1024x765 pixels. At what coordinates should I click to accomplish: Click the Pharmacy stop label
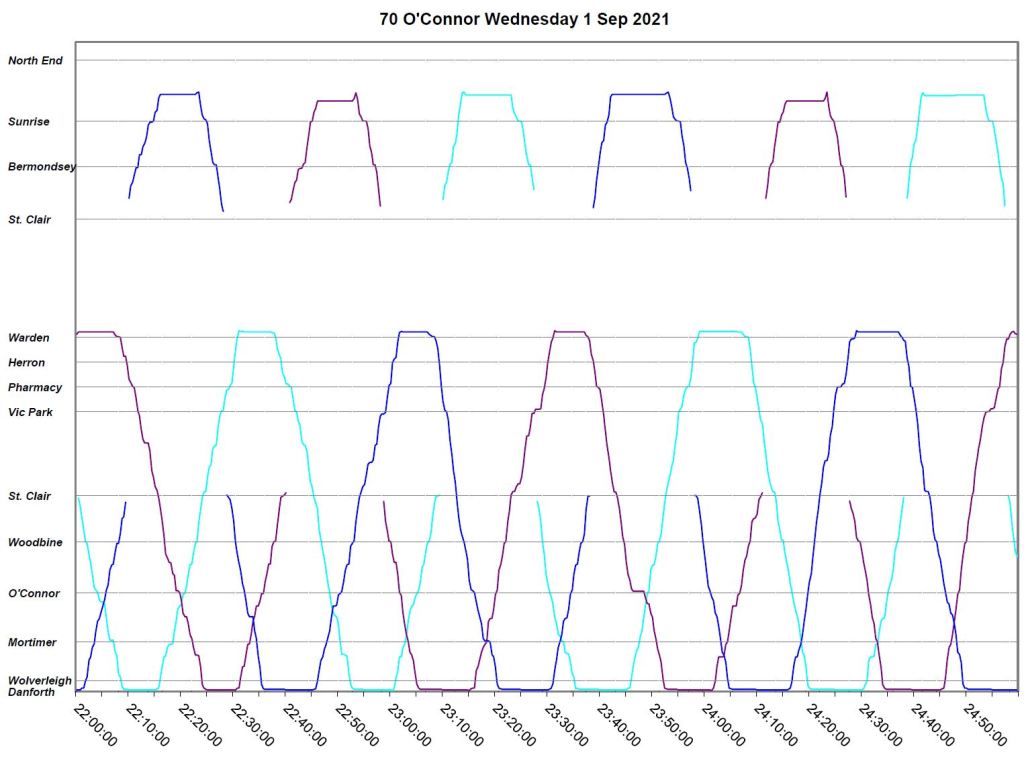coord(35,388)
